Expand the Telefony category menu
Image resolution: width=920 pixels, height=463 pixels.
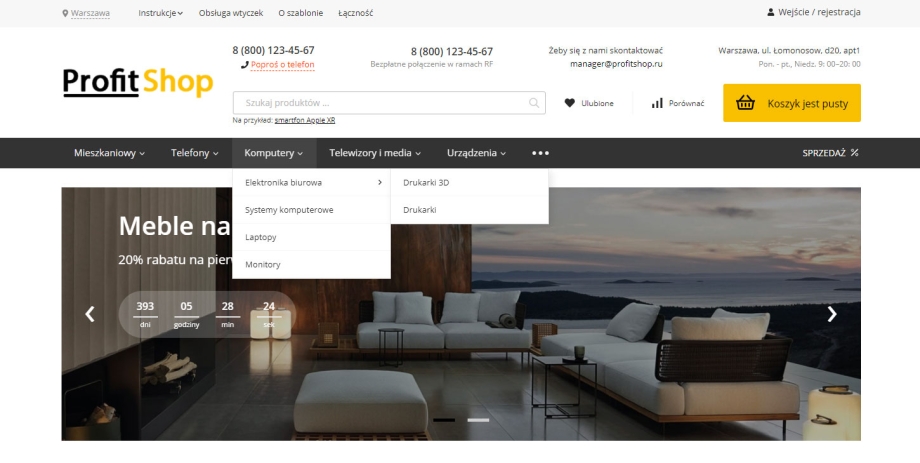pos(194,153)
